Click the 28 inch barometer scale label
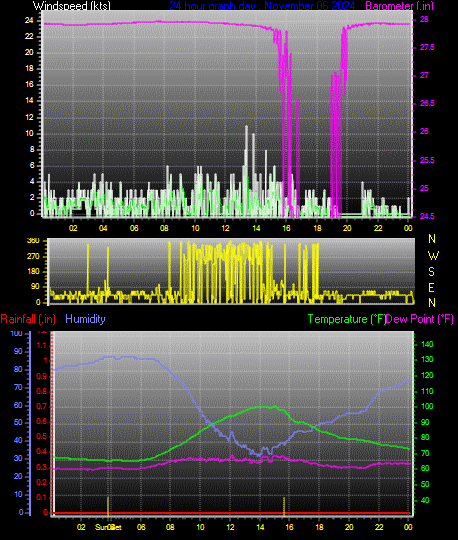 coord(424,19)
